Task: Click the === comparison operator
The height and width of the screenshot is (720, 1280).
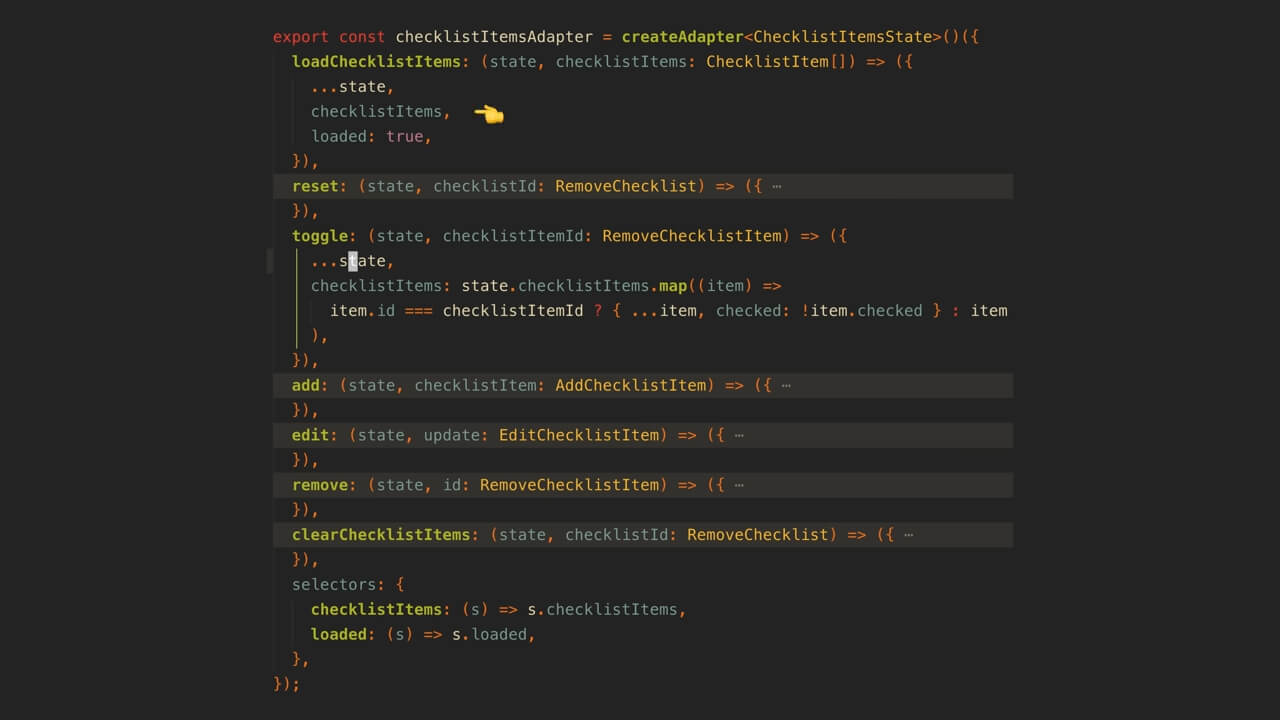Action: (x=418, y=311)
